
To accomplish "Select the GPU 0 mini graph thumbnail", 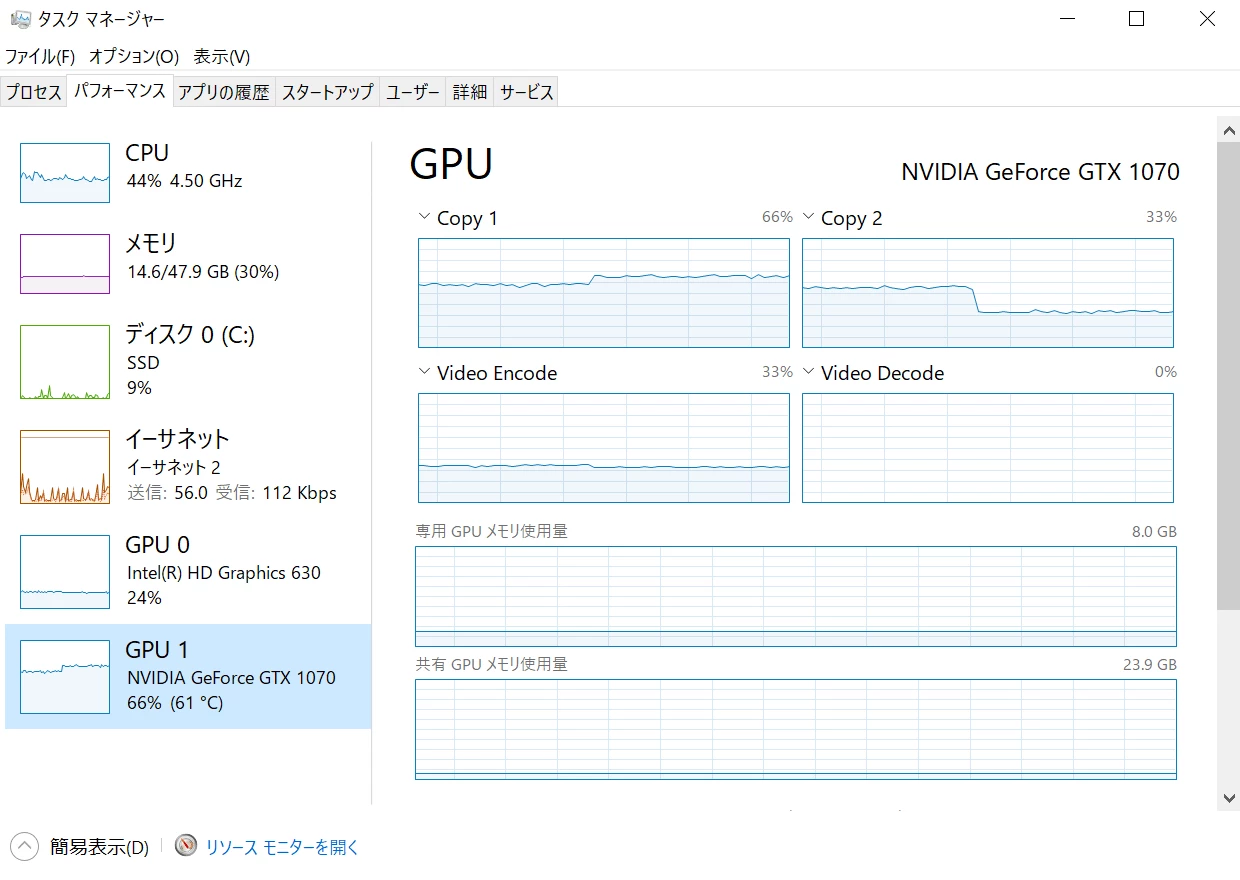I will [65, 572].
